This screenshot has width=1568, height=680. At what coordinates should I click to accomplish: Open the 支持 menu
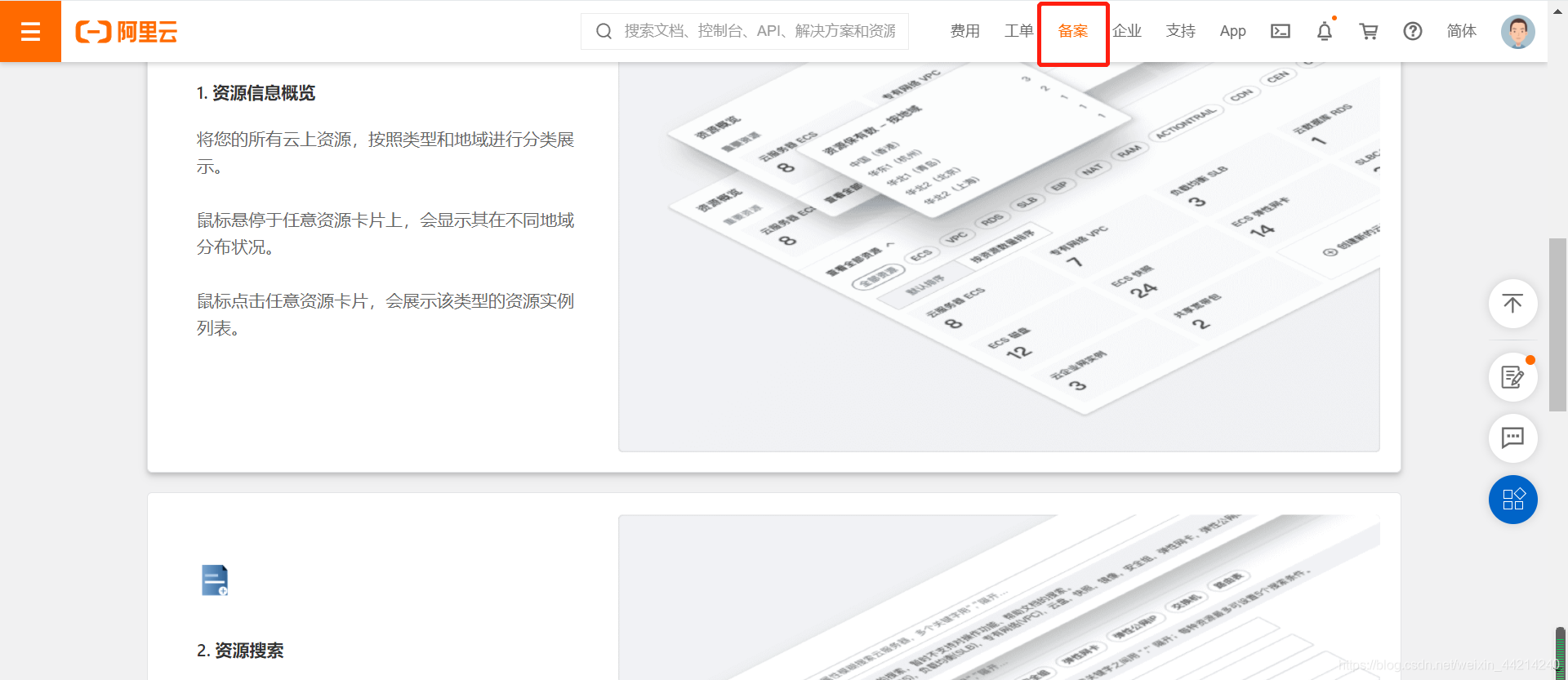click(1180, 31)
